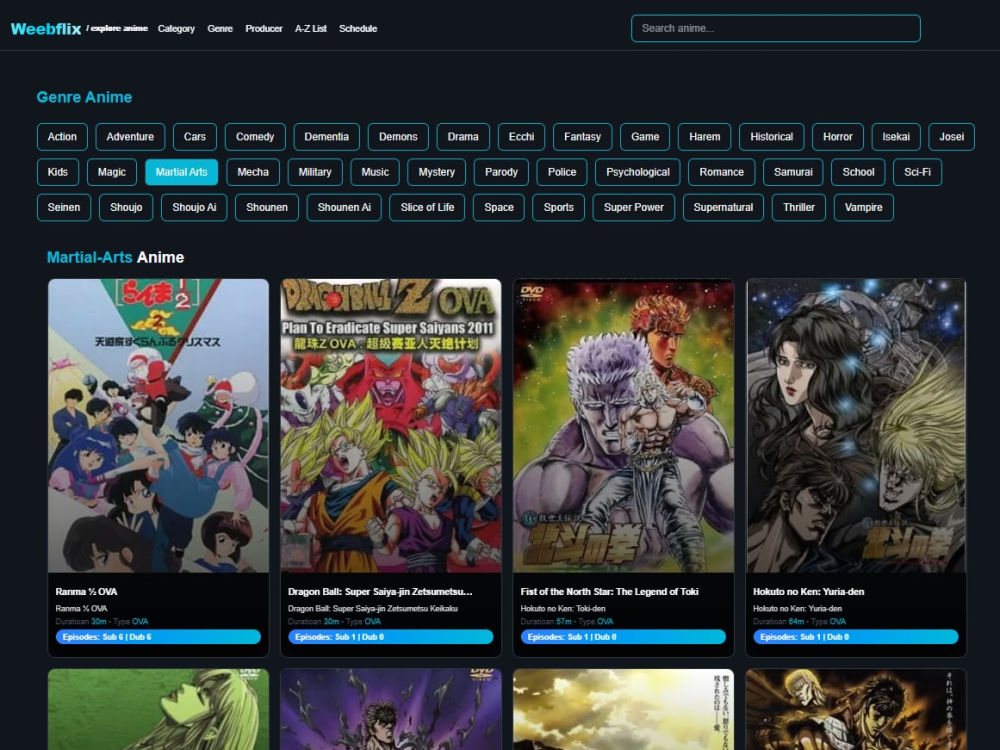Filter by Romance genre

(x=721, y=172)
